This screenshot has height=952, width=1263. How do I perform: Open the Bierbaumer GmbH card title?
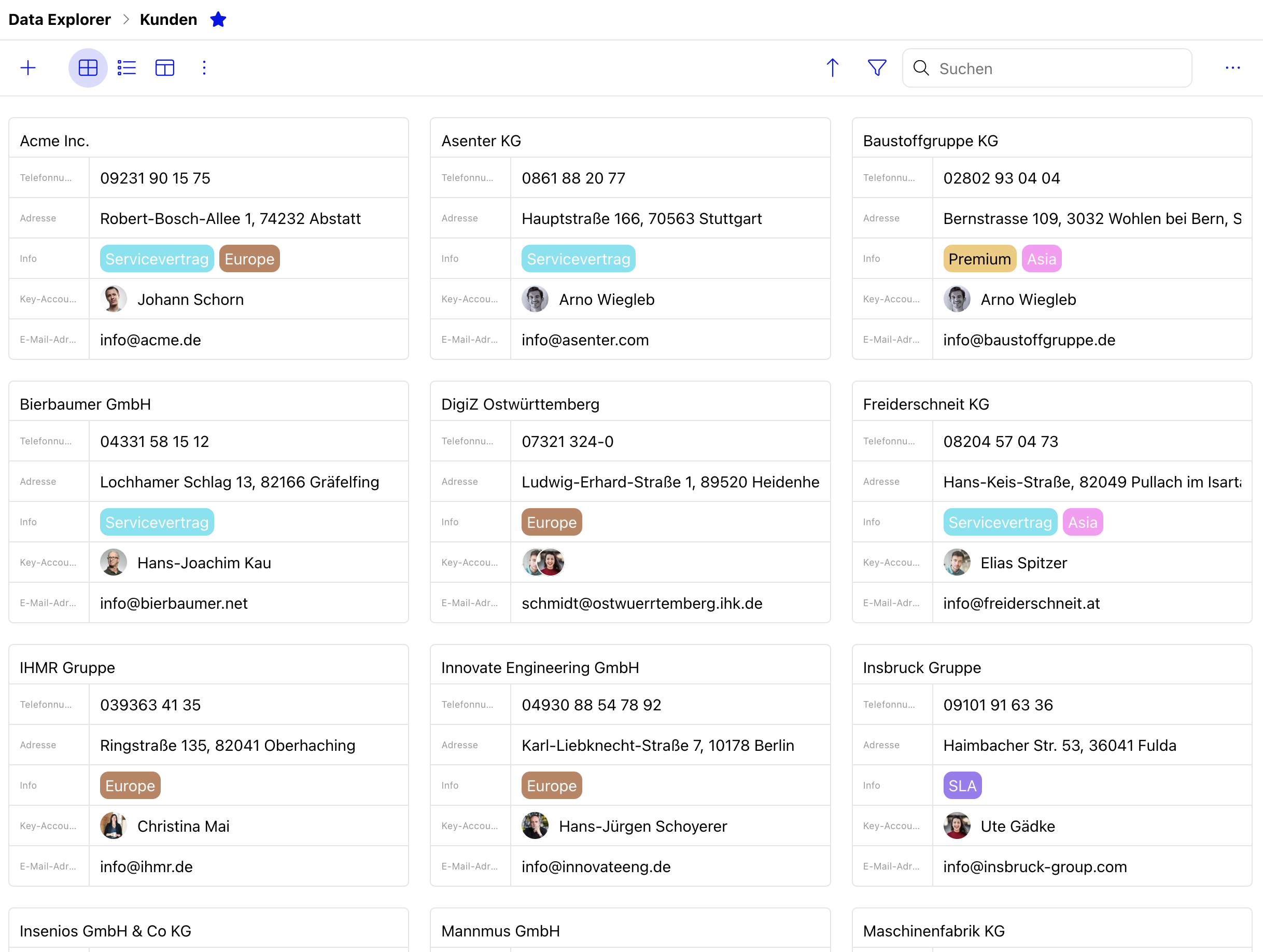pos(86,404)
